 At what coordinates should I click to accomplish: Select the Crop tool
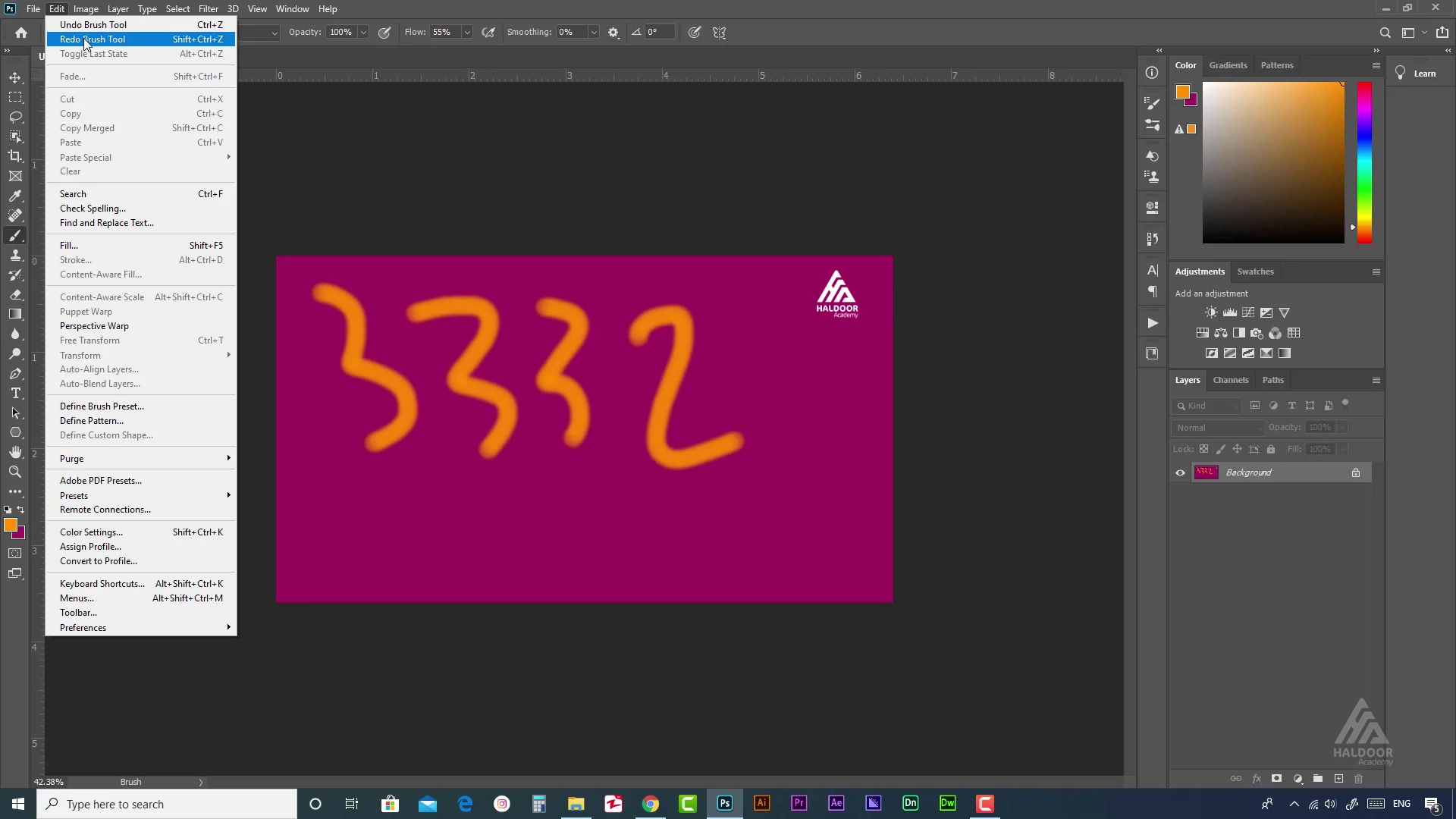click(x=15, y=156)
